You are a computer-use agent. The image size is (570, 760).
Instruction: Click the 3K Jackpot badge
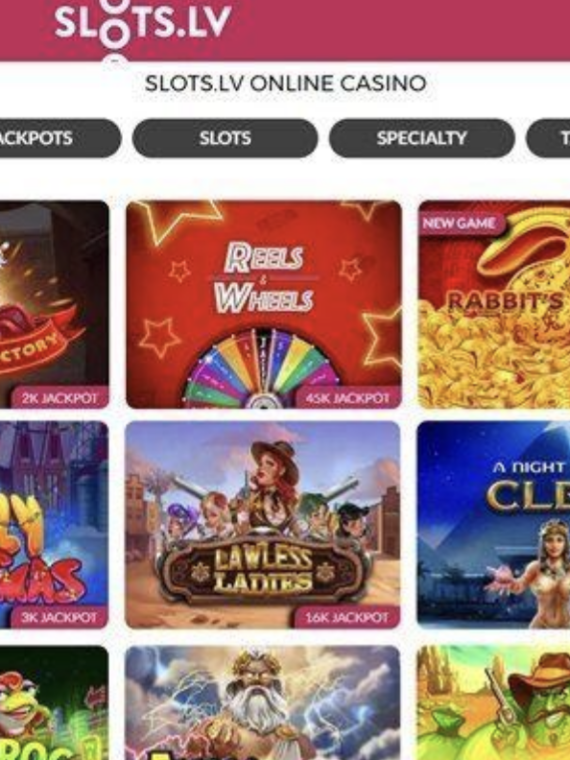(x=59, y=618)
